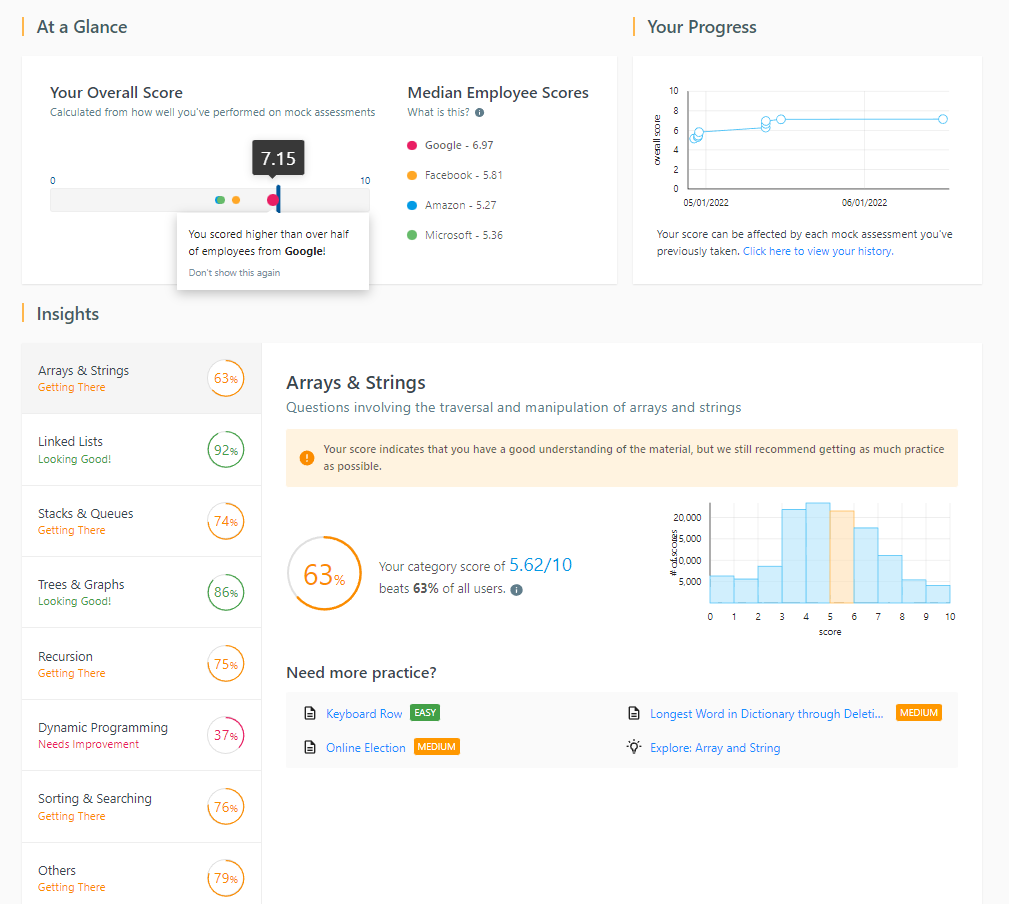Open the Keyboard Row problem link

click(x=364, y=714)
